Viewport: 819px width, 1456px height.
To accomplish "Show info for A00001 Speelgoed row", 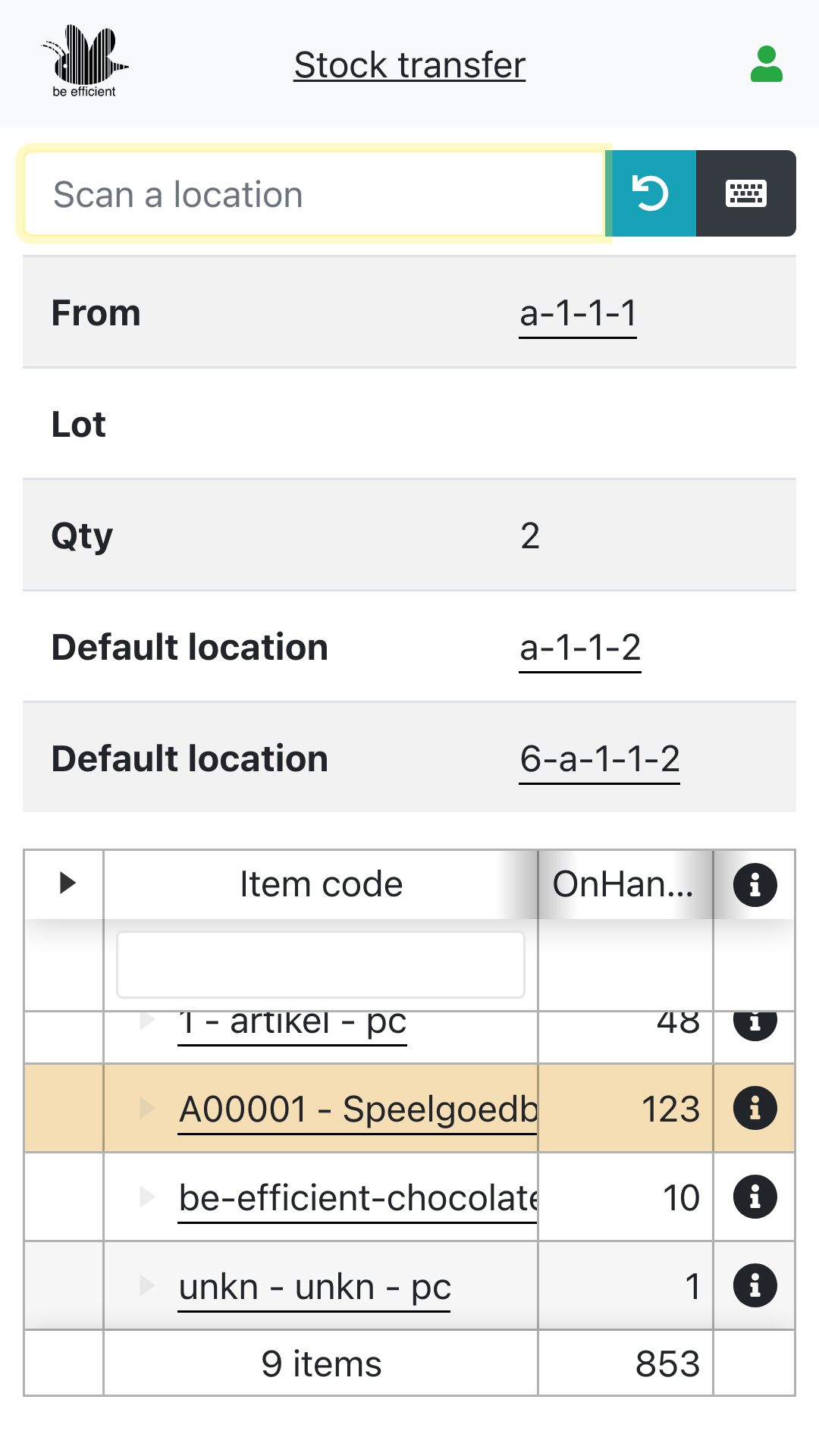I will coord(755,1109).
